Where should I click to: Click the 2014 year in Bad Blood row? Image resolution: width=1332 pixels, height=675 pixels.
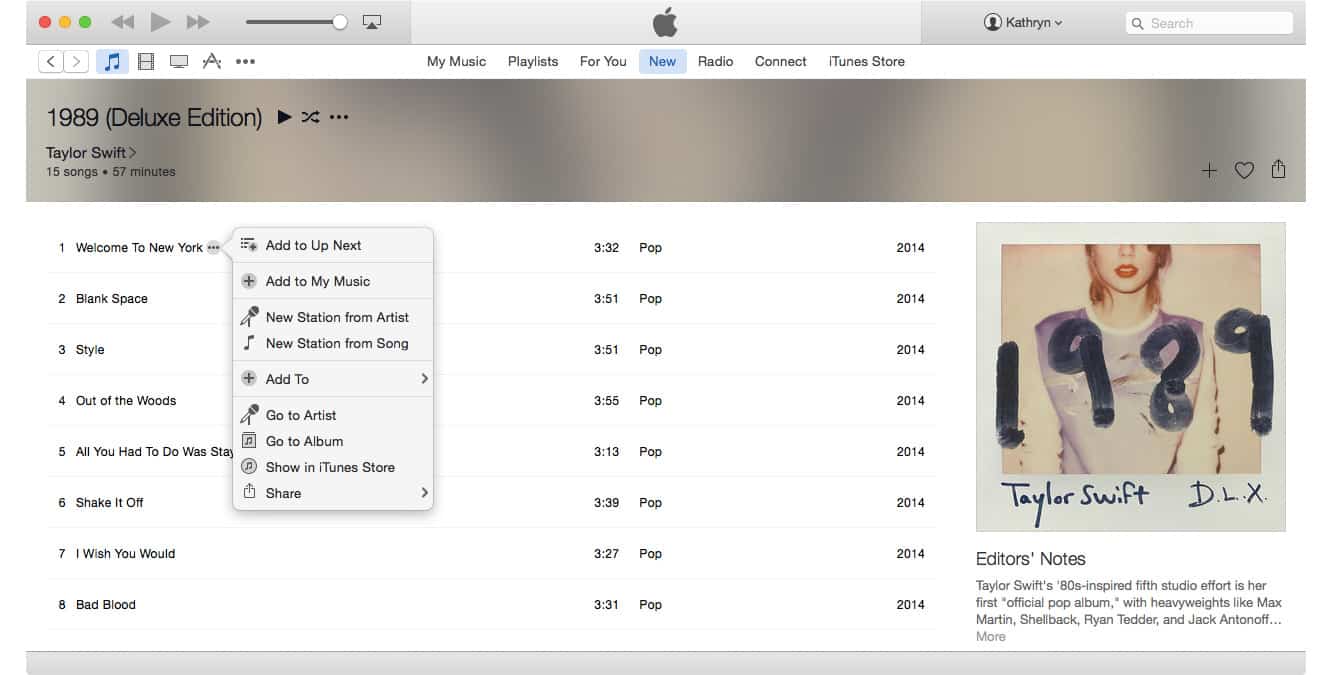tap(910, 605)
